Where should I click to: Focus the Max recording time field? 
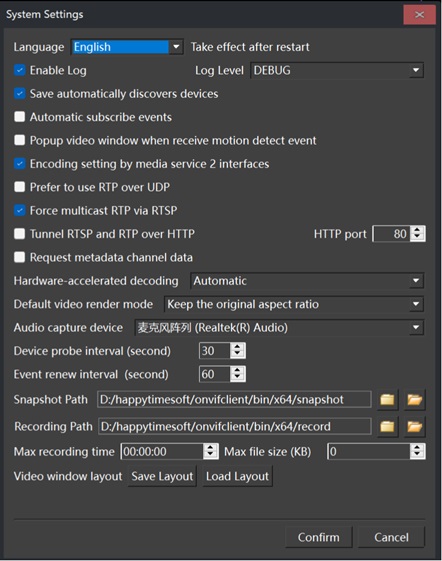click(x=162, y=452)
